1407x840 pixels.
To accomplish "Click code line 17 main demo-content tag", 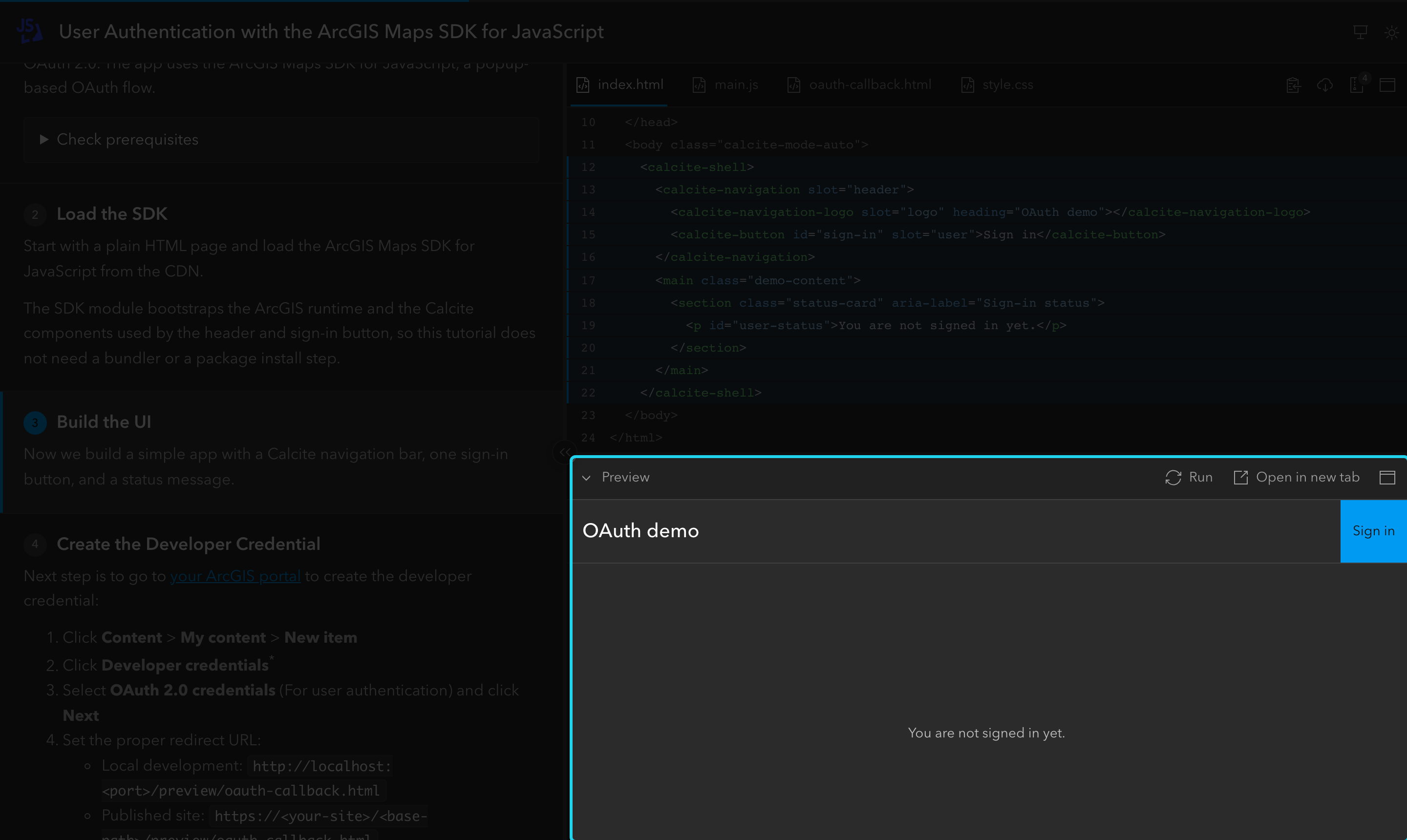I will (x=758, y=280).
